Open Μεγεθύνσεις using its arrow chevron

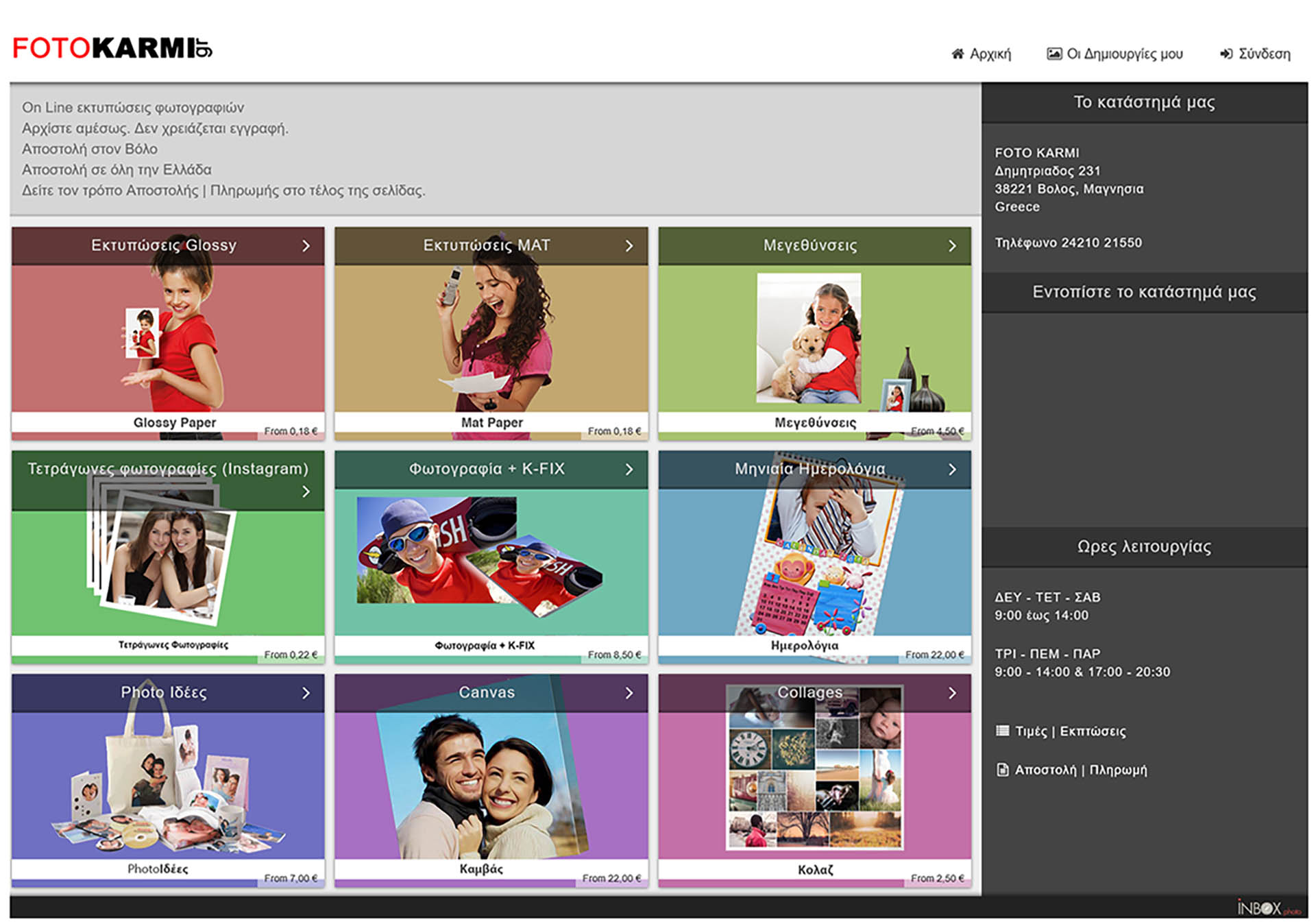point(952,246)
